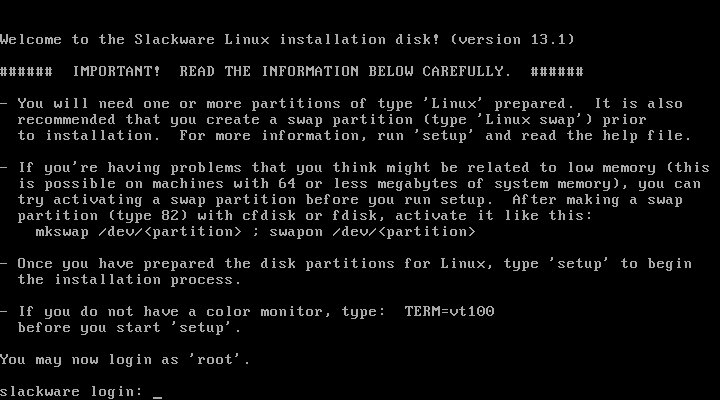Click the 'READ THE INFORMATION BELOW CAREFULLY' text
This screenshot has width=720, height=400.
pyautogui.click(x=342, y=72)
